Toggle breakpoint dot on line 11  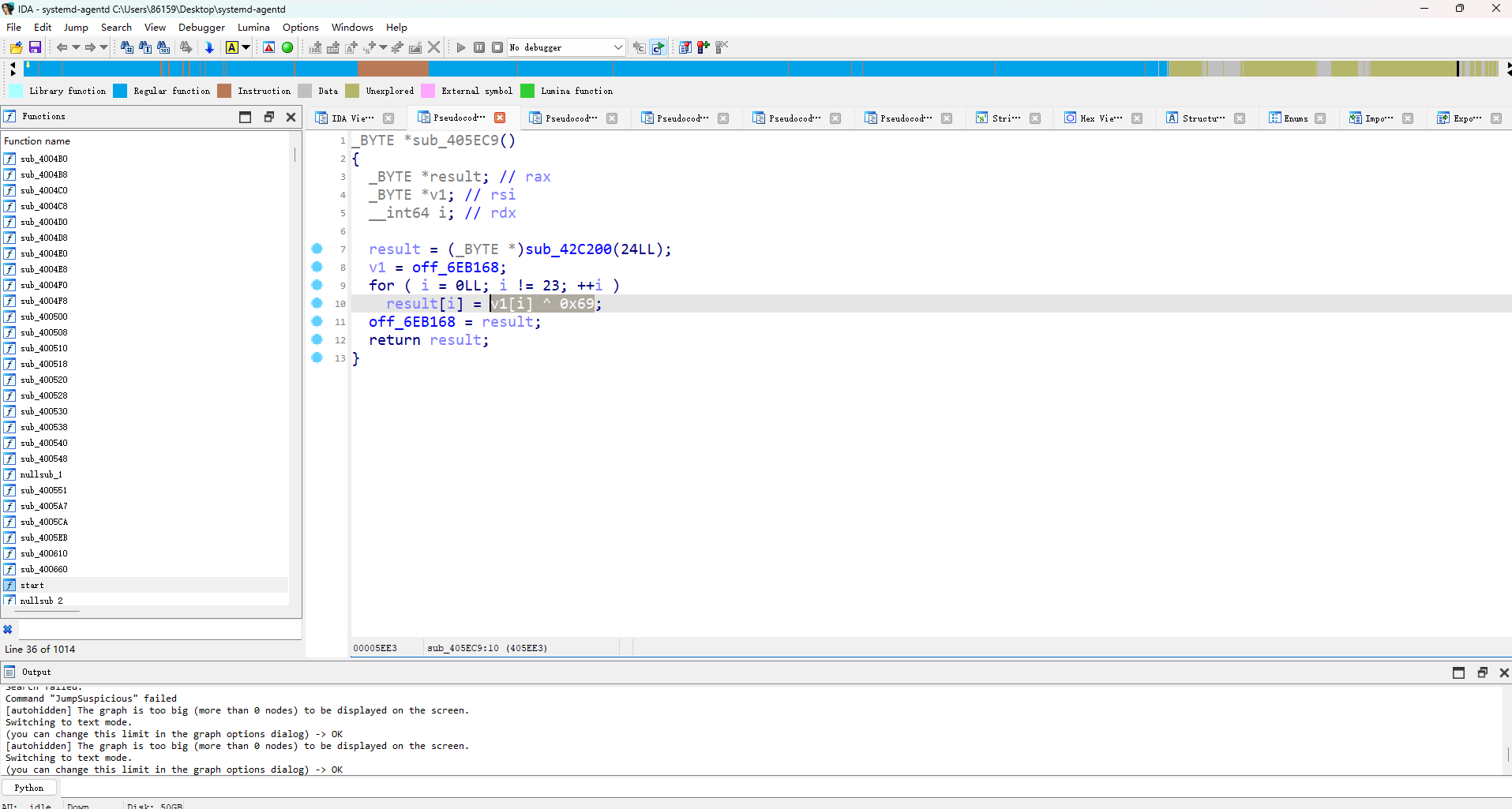(x=317, y=321)
